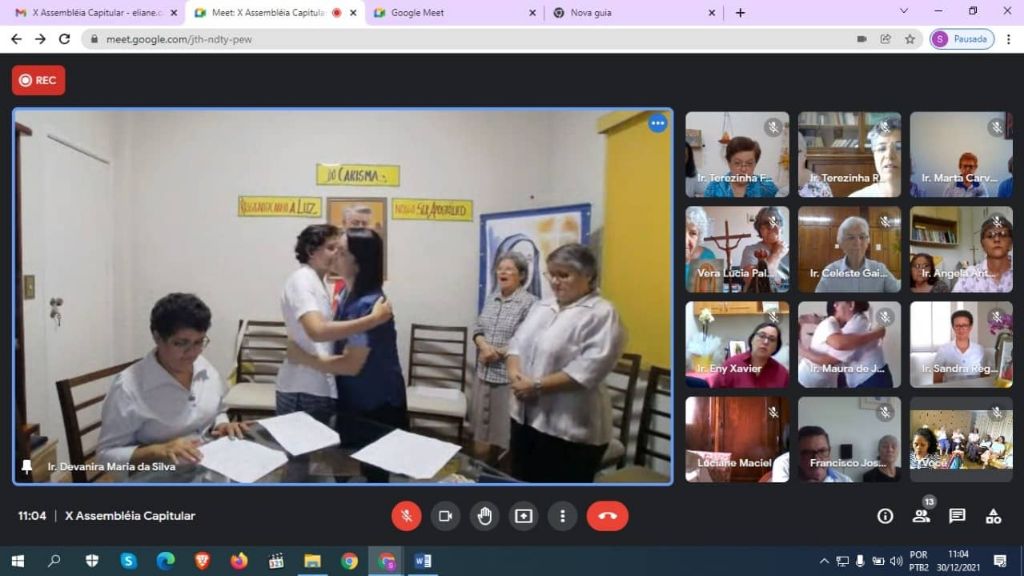Screen dimensions: 1024x576
Task: Open the activities panel
Action: 993,516
